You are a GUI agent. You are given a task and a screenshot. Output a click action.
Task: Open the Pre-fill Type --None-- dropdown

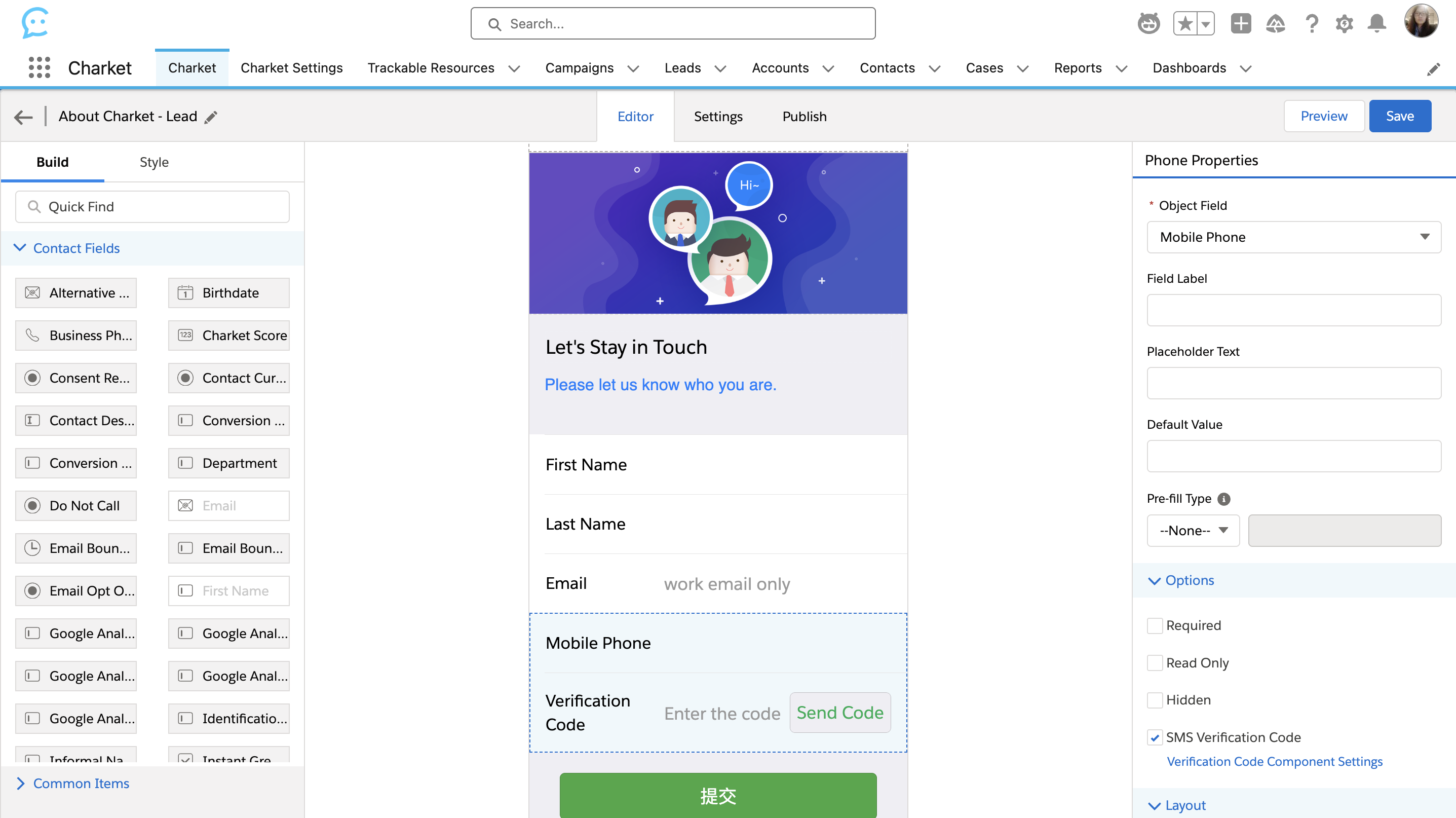[x=1193, y=530]
